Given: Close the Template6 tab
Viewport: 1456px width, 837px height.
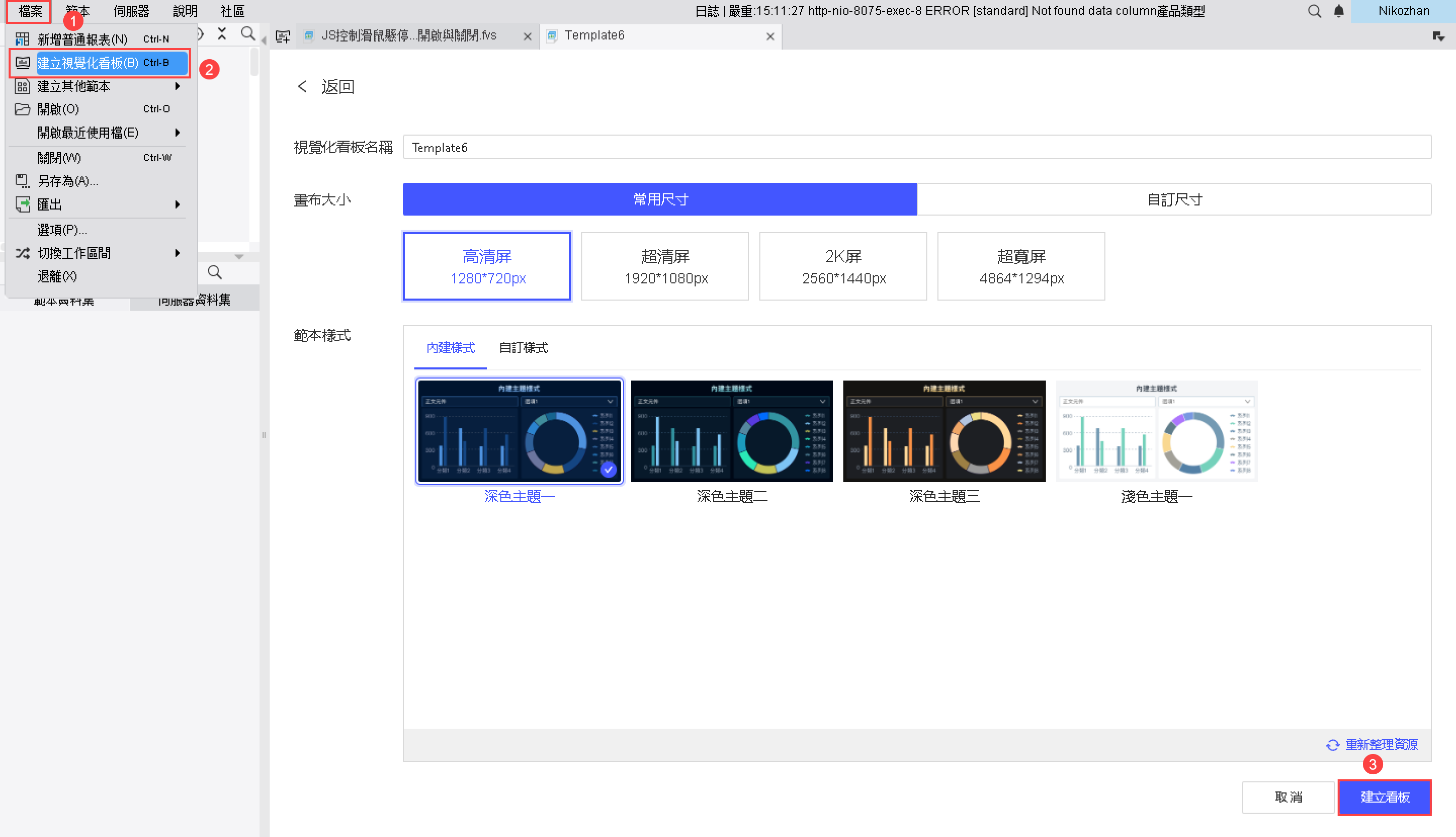Looking at the screenshot, I should pos(770,36).
